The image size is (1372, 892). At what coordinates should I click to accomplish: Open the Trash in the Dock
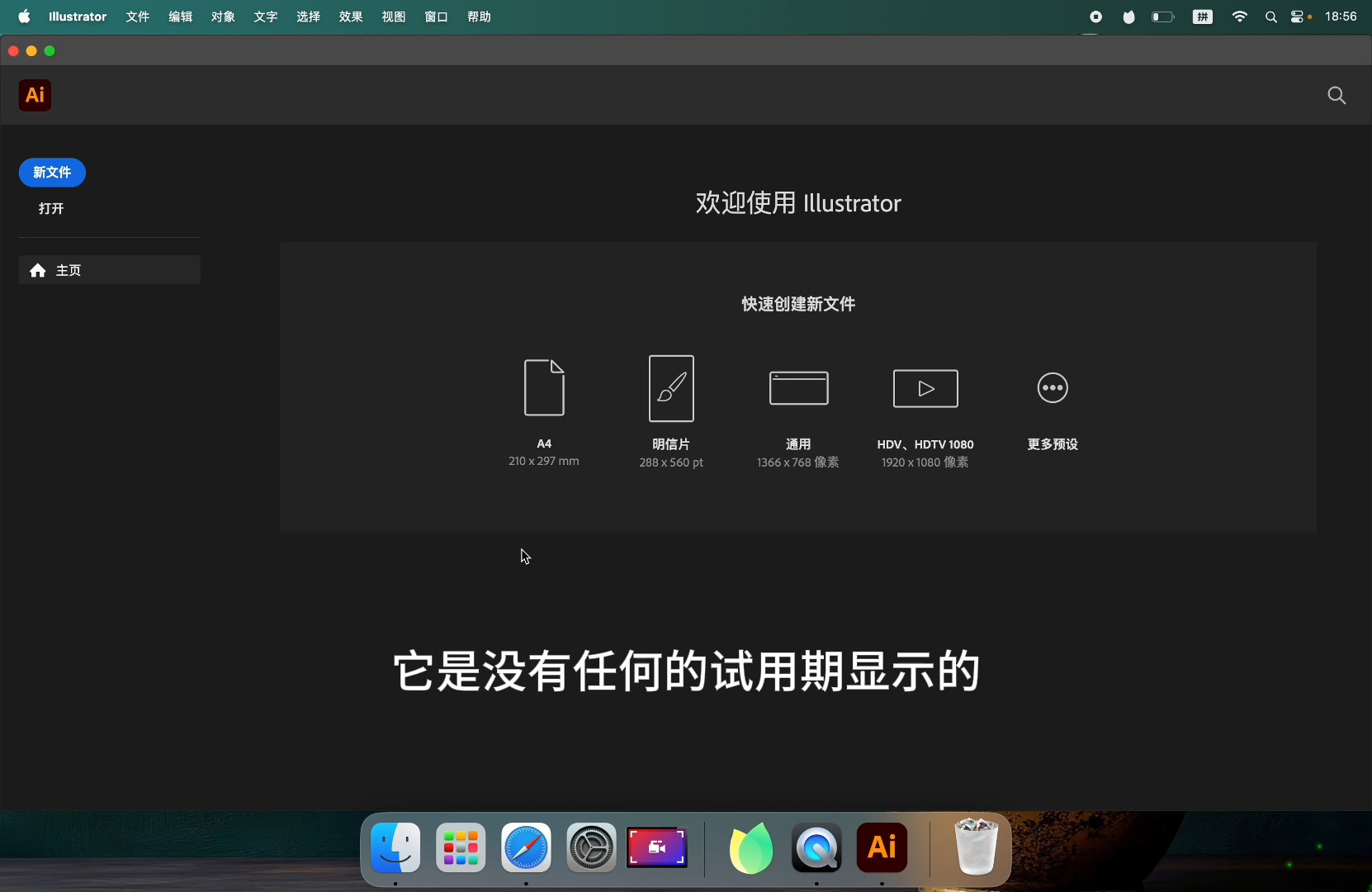(x=977, y=846)
